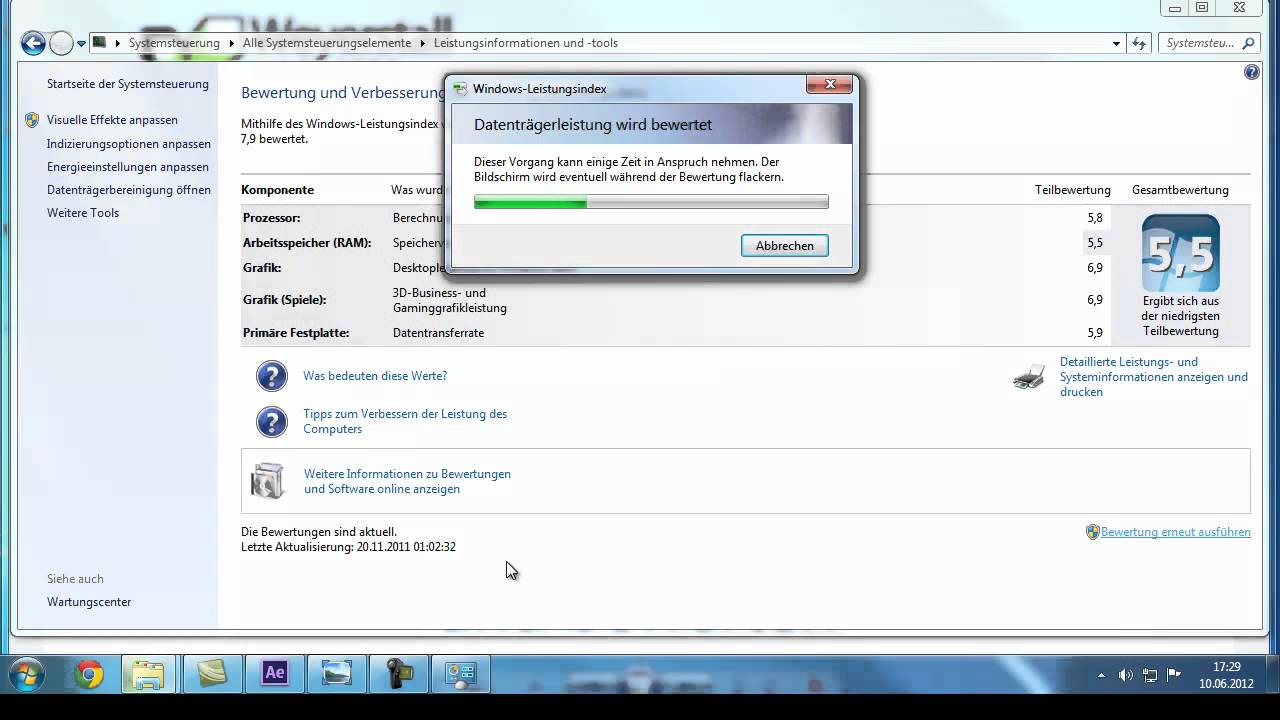Open Weitere Informationen zu Bewertungen online link
This screenshot has width=1280, height=720.
coord(407,481)
